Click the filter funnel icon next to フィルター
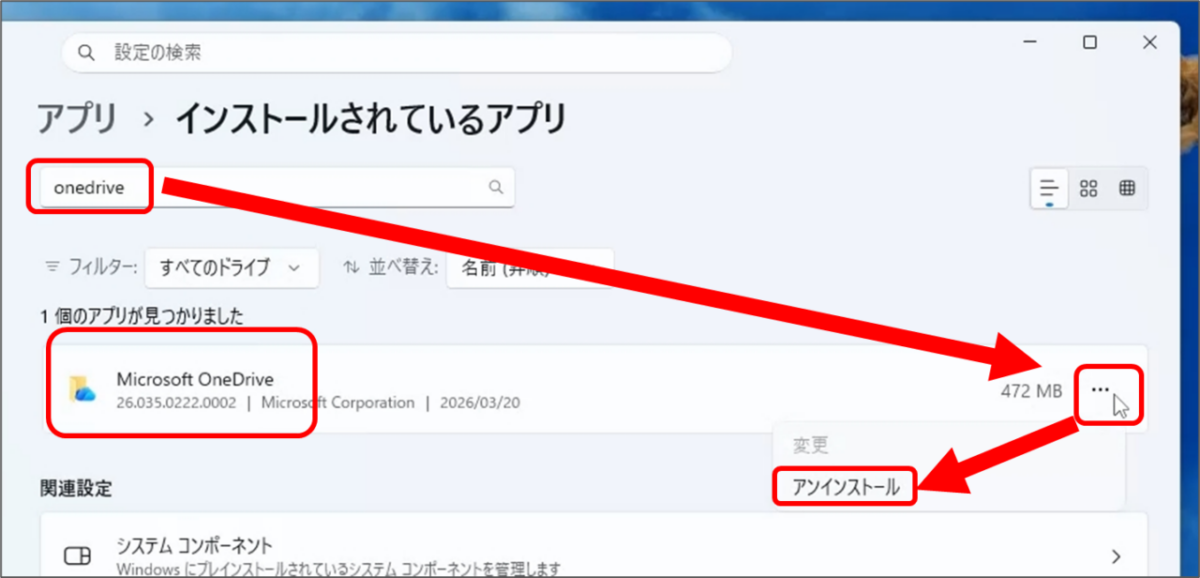Screen dimensions: 1200x578 point(51,267)
